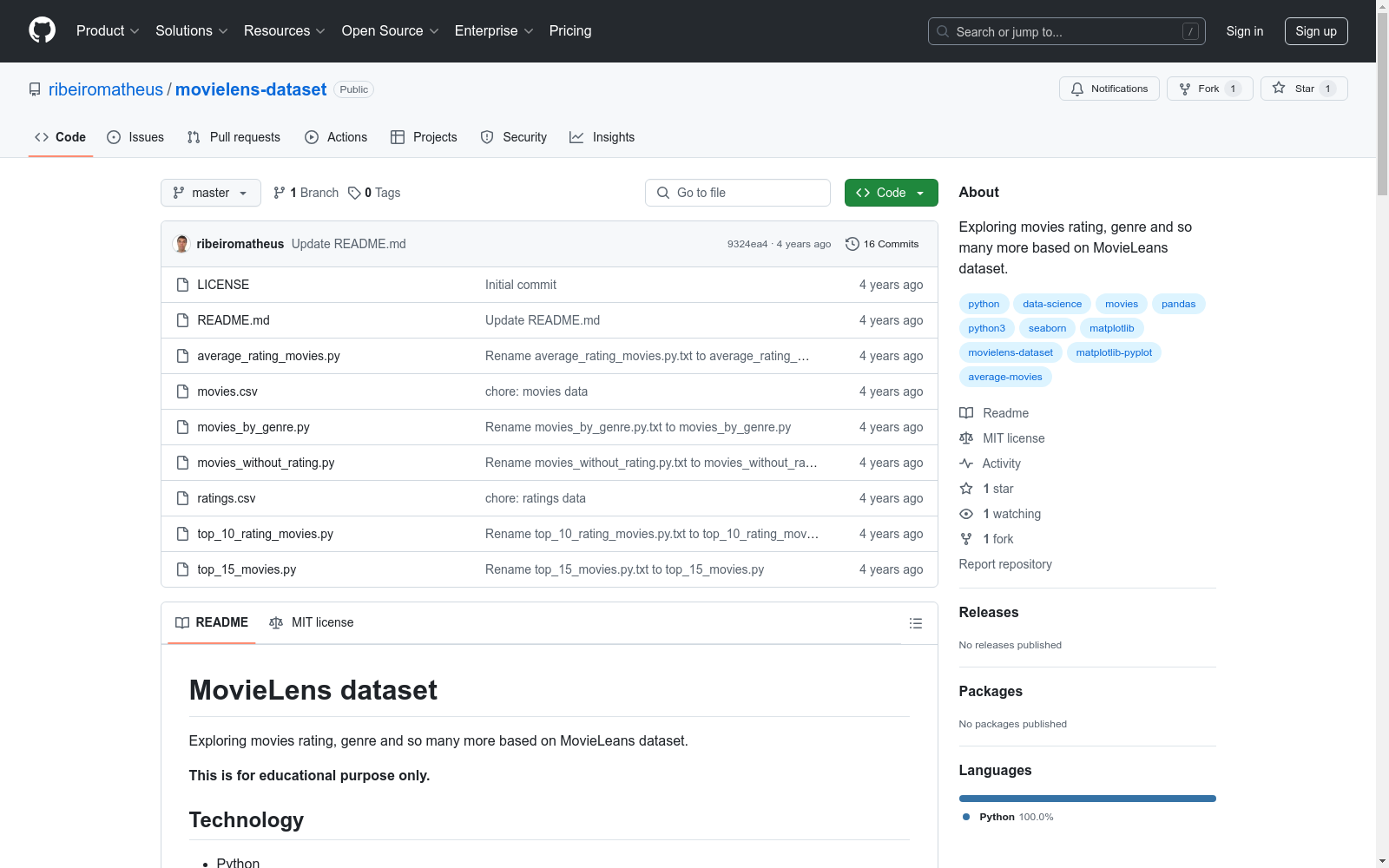The image size is (1389, 868).
Task: Focus the Go to file input
Action: click(738, 193)
